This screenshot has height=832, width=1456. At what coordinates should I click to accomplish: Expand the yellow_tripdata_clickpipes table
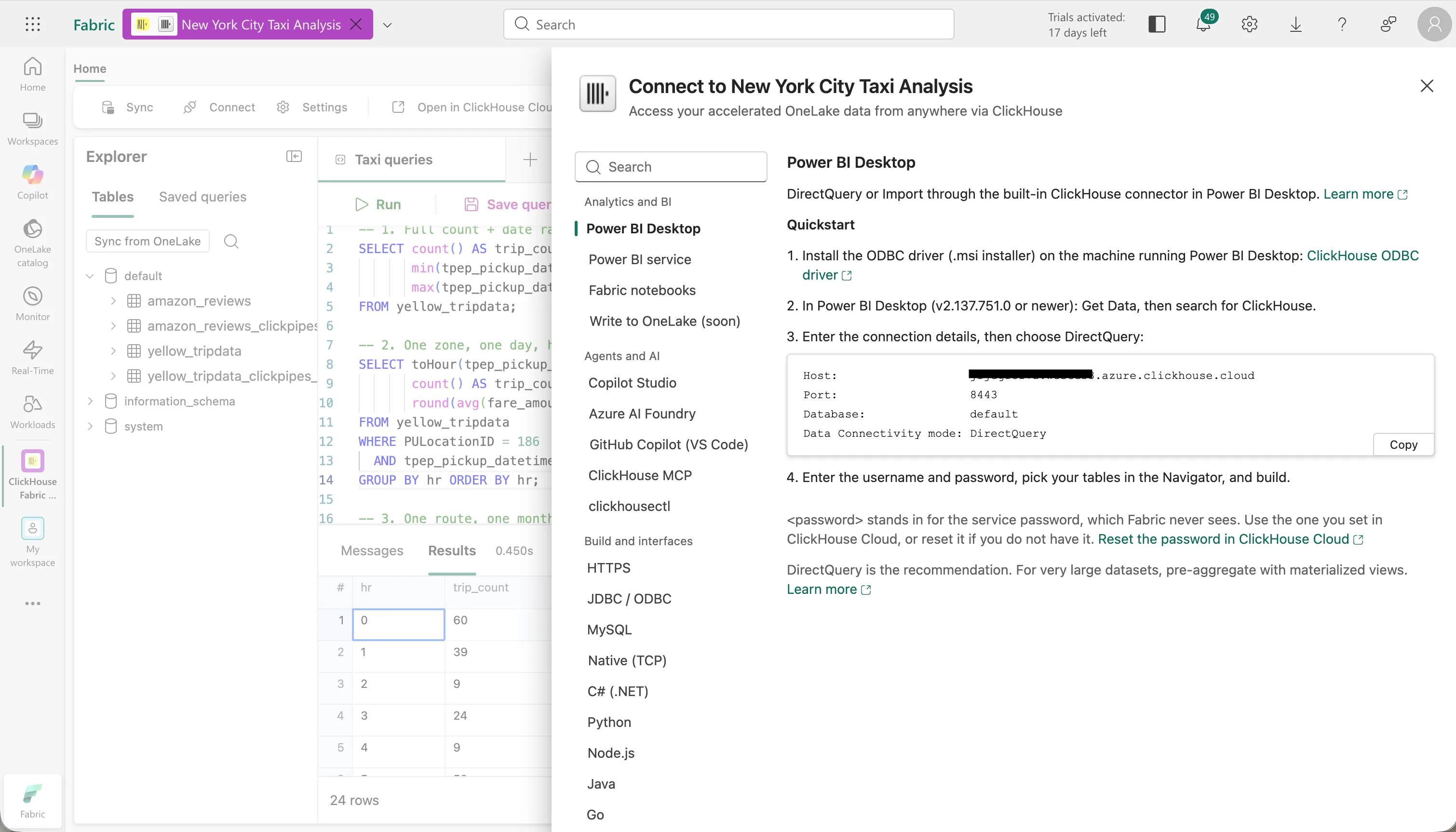[x=113, y=376]
